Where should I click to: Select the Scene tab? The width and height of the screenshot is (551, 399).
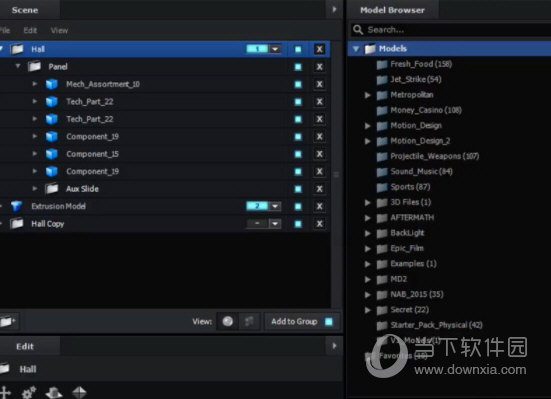click(x=25, y=10)
